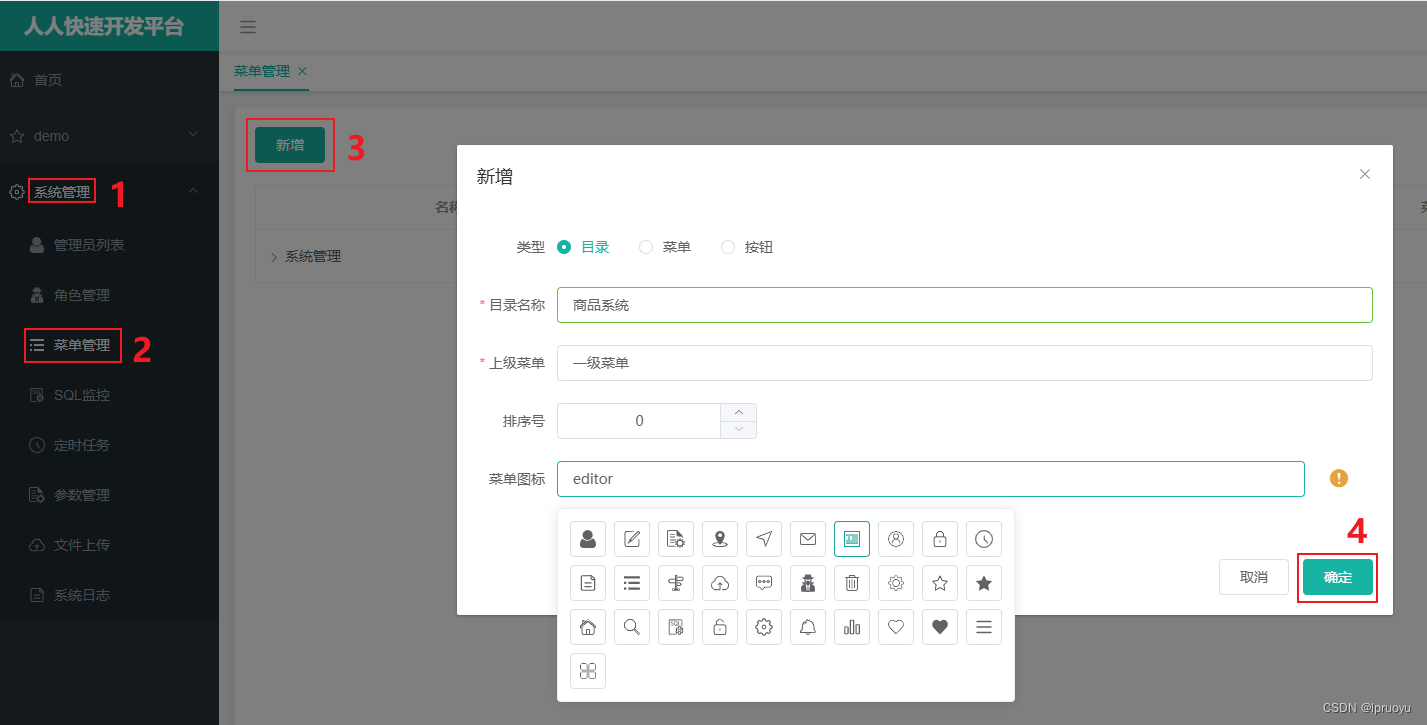
Task: Open 首页 in the sidebar
Action: click(109, 80)
